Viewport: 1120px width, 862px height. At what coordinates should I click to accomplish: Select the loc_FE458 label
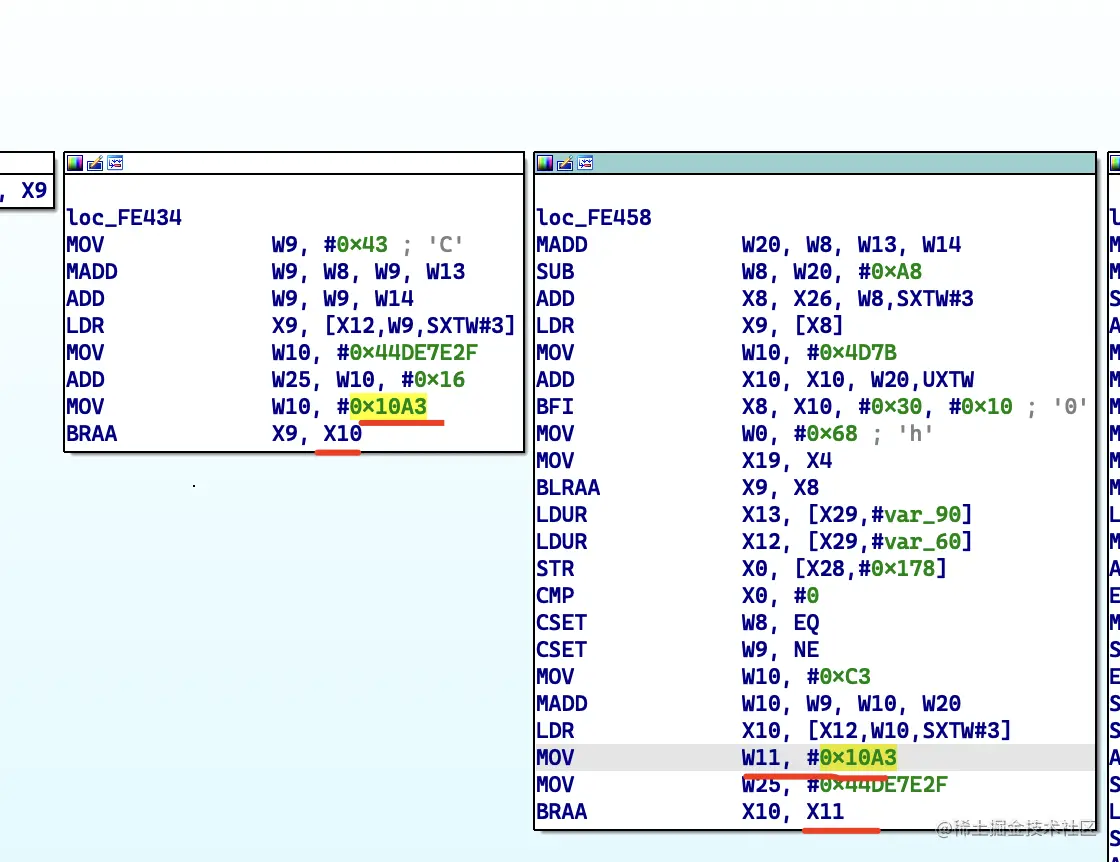click(x=594, y=218)
